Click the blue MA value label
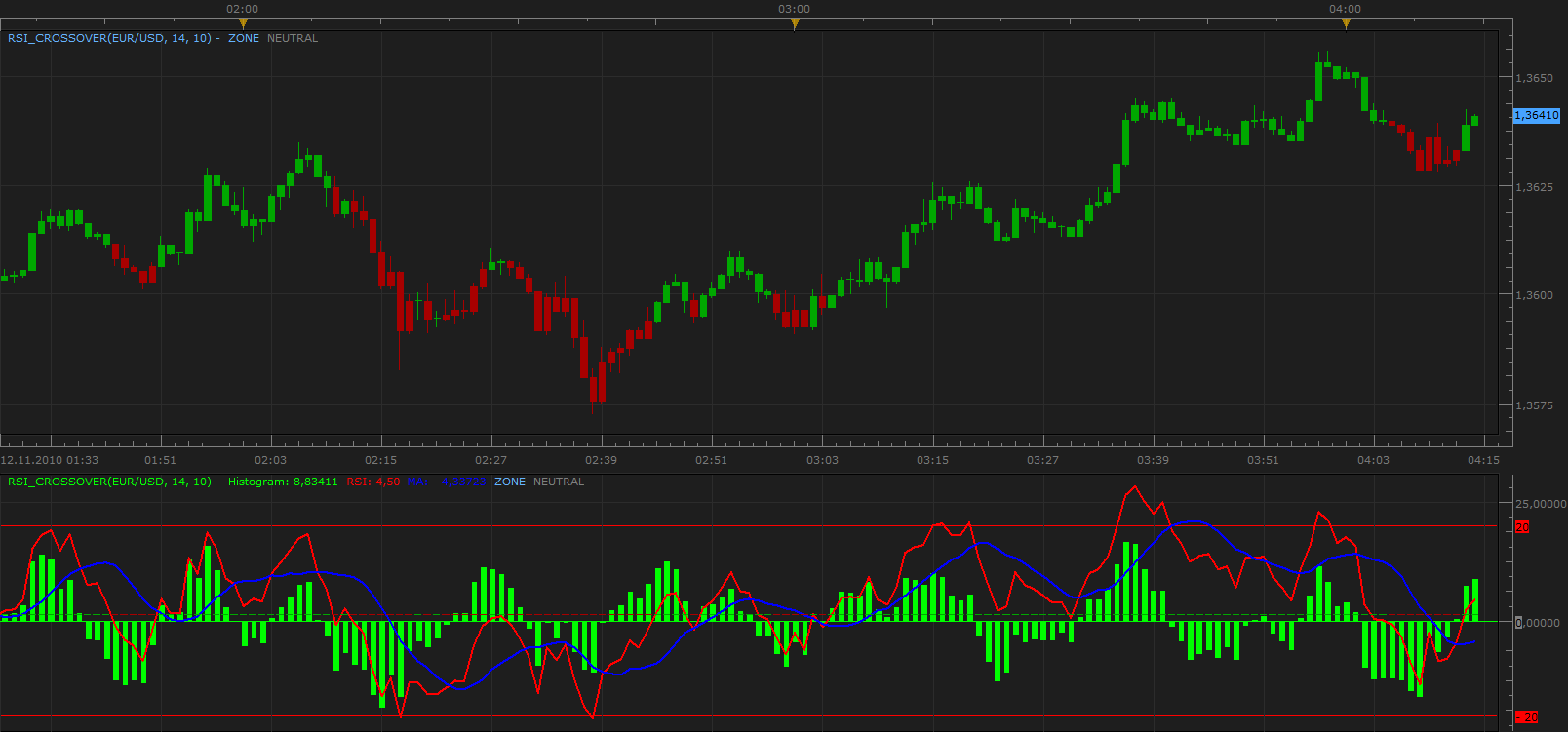Image resolution: width=1568 pixels, height=732 pixels. [x=447, y=482]
